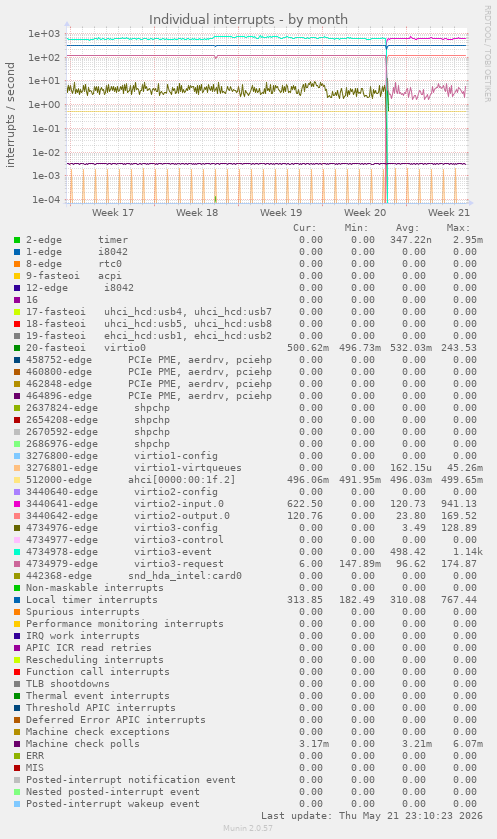Click the 1e+00 label on y-axis

pos(45,105)
